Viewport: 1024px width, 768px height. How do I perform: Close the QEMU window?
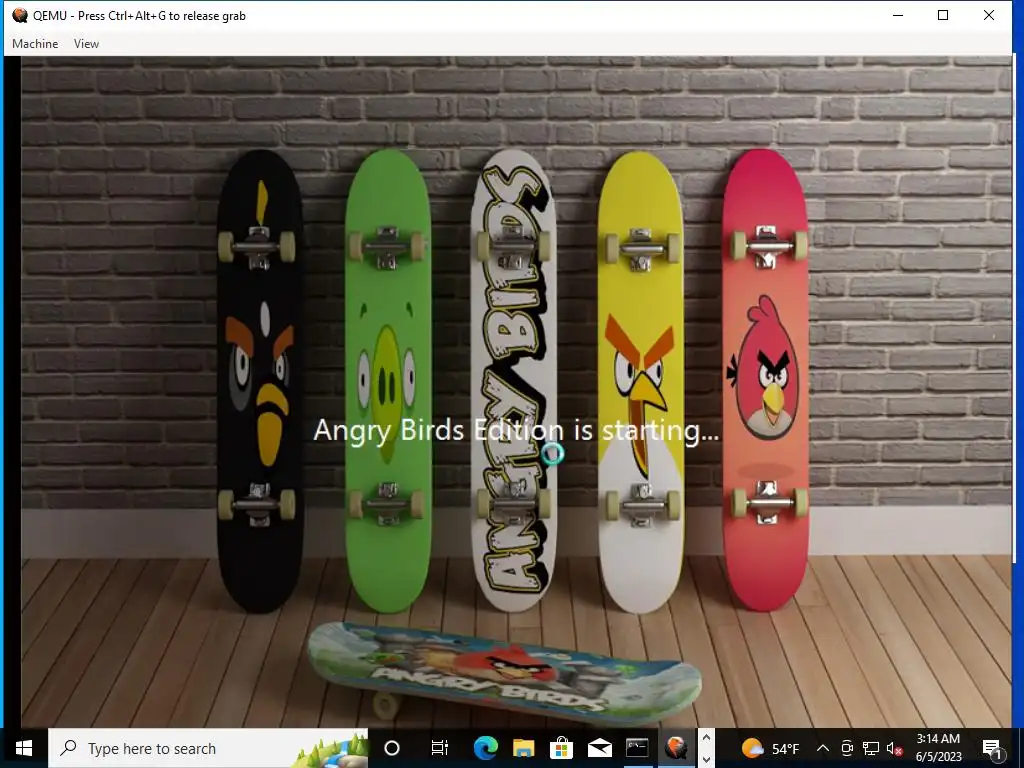(x=989, y=15)
